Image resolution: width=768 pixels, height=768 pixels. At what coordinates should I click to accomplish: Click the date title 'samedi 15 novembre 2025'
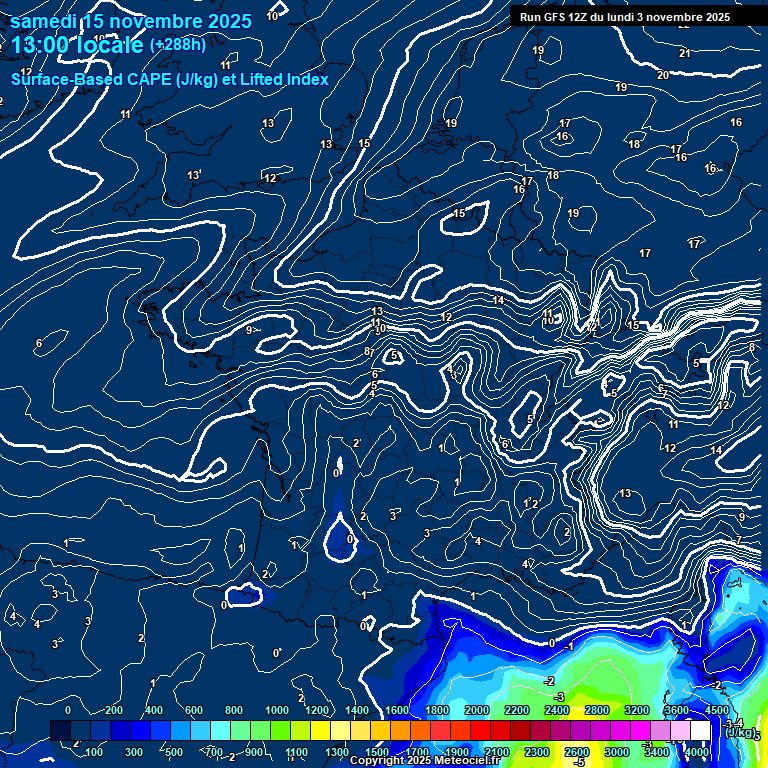coord(131,21)
